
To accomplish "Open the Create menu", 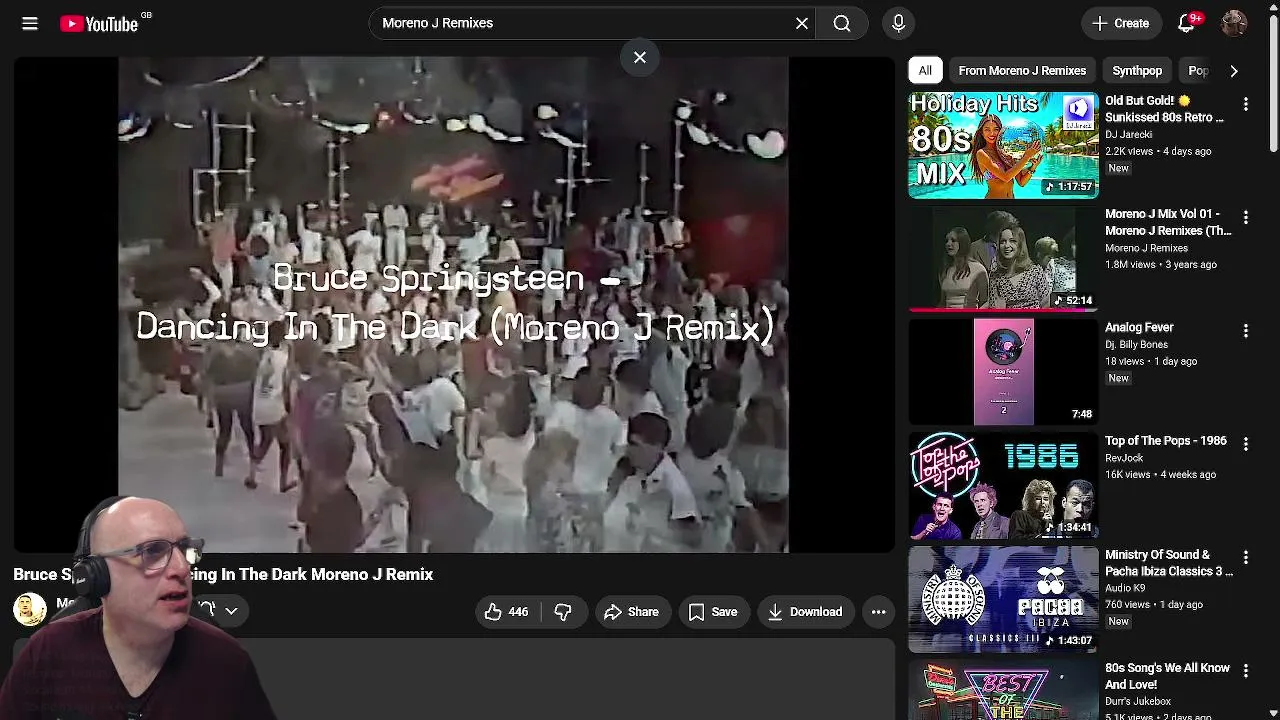I will [x=1121, y=23].
